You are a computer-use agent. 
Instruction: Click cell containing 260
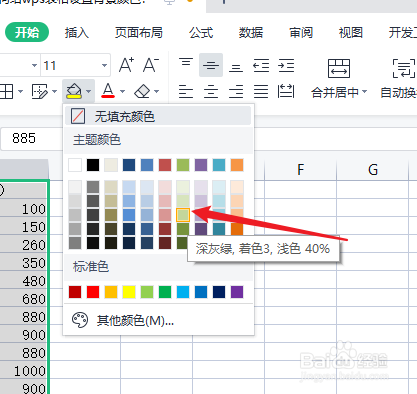click(23, 245)
